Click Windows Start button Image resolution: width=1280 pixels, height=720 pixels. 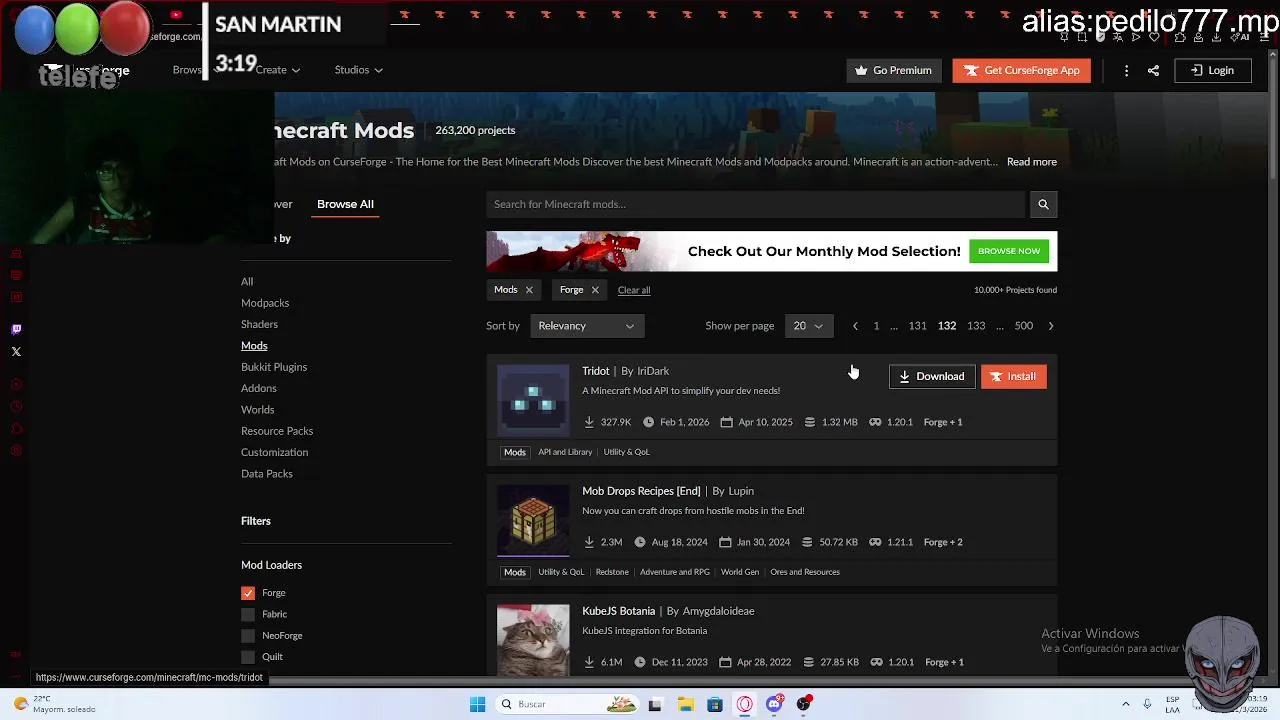pyautogui.click(x=477, y=704)
